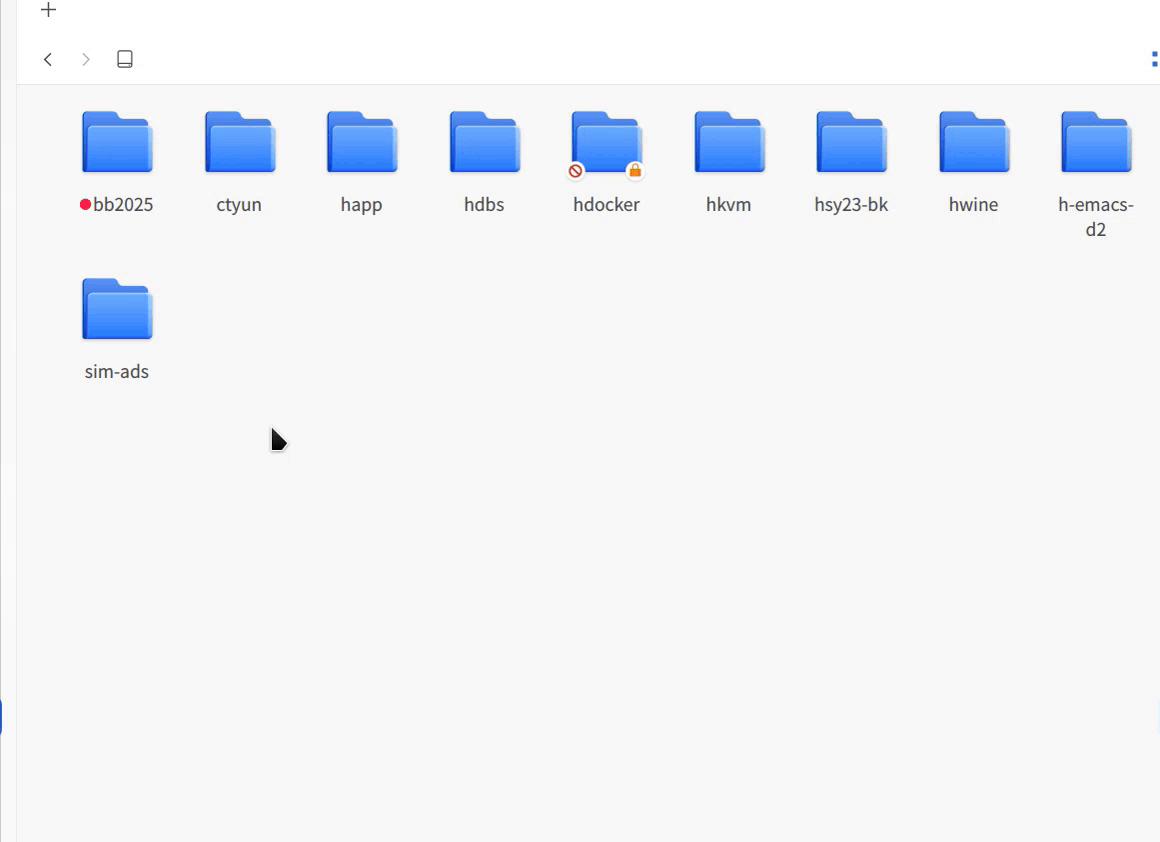Click the hdbs folder name
Viewport: 1160px width, 842px height.
tap(484, 205)
